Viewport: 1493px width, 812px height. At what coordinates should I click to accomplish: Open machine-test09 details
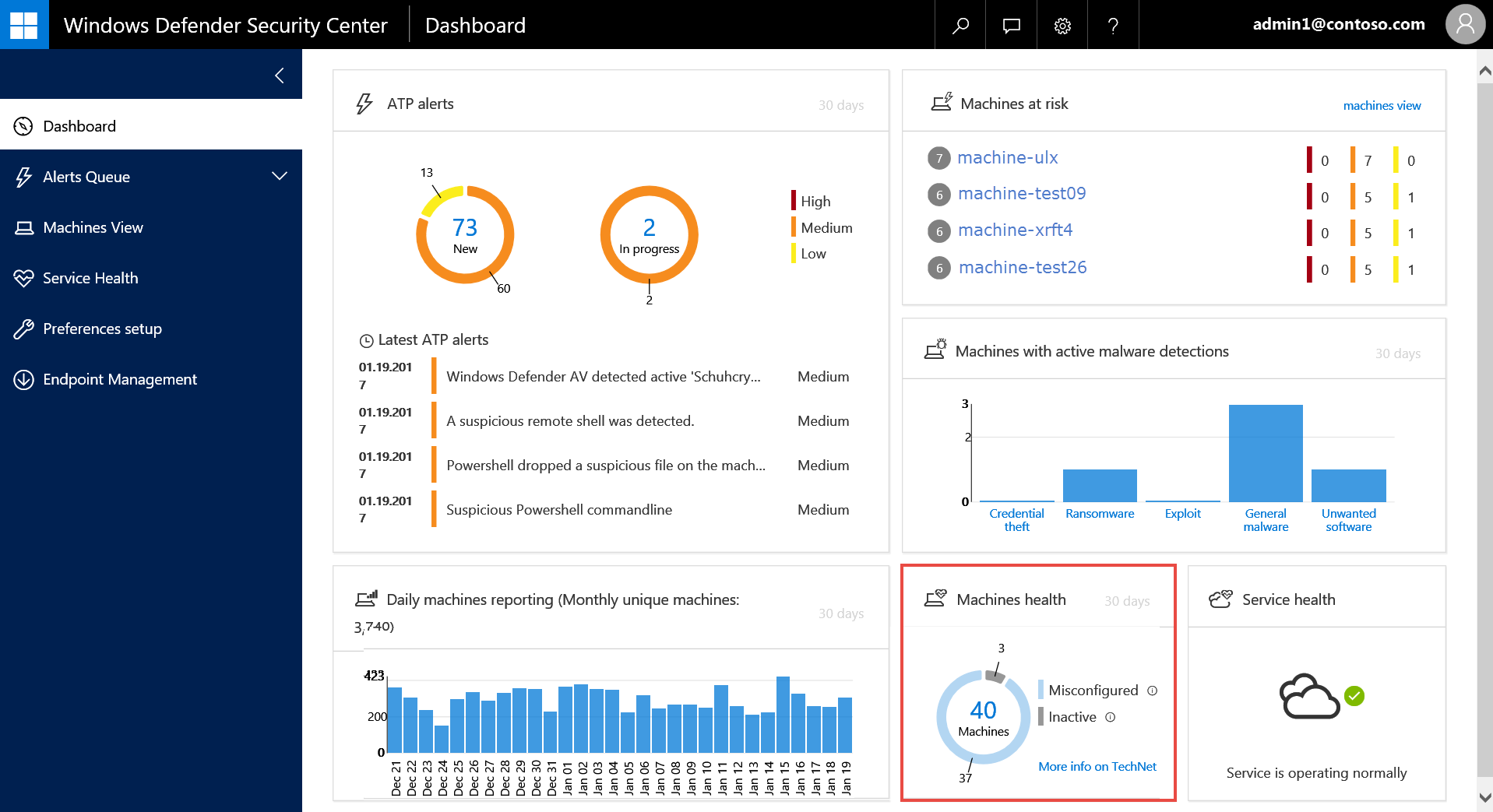(1021, 194)
